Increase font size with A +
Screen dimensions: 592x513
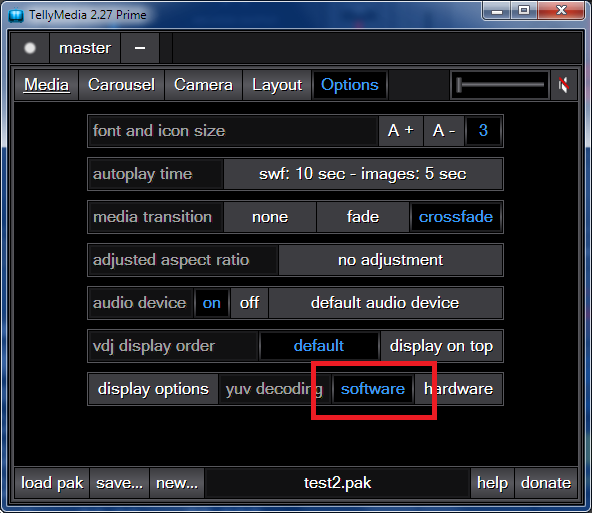401,131
